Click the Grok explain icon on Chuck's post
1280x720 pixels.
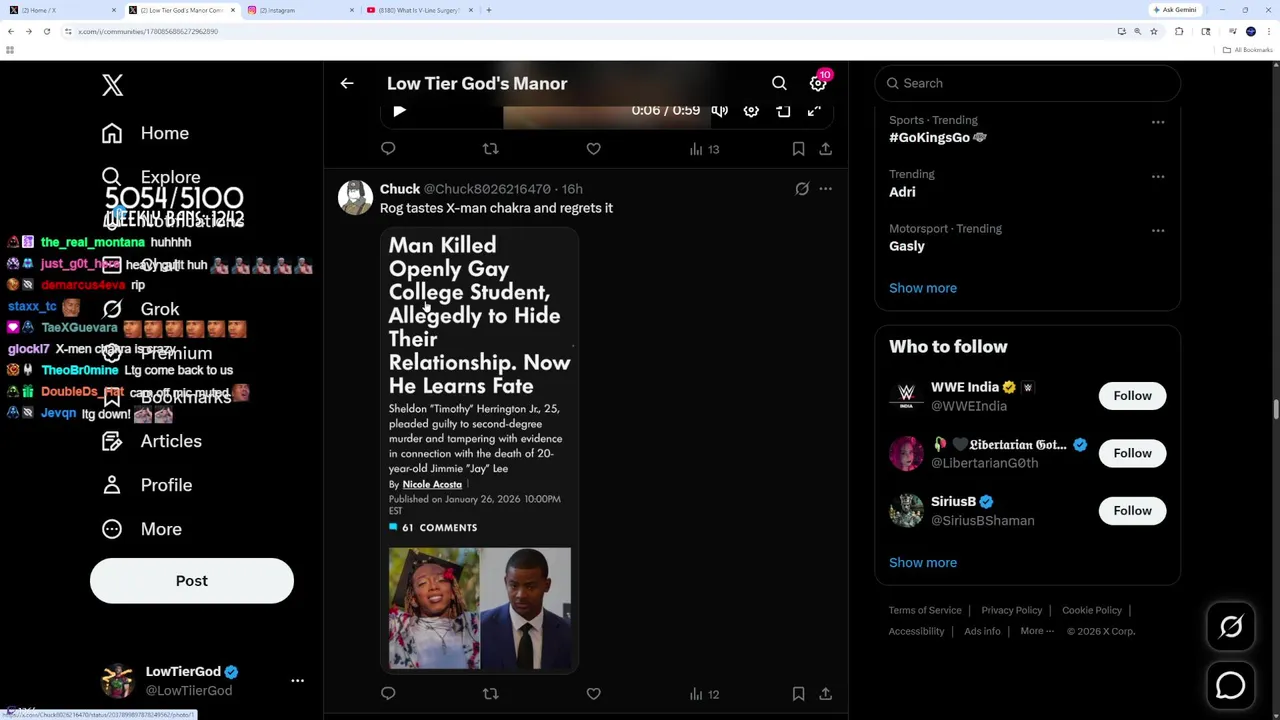[802, 189]
